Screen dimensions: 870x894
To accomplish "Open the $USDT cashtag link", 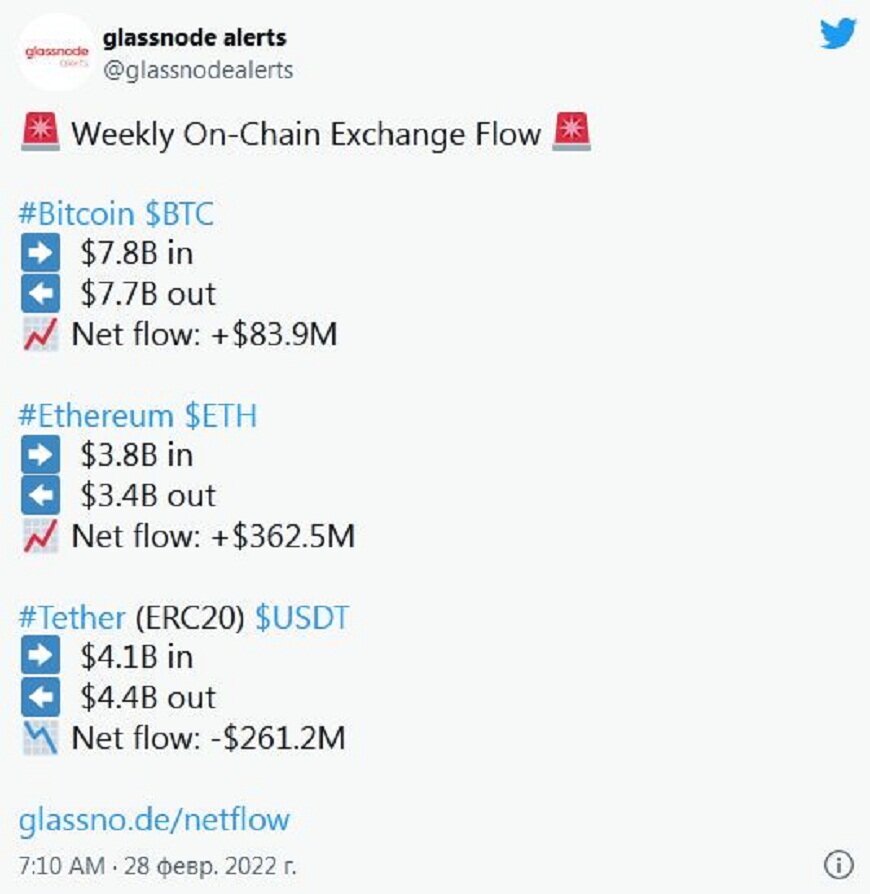I will pyautogui.click(x=302, y=618).
